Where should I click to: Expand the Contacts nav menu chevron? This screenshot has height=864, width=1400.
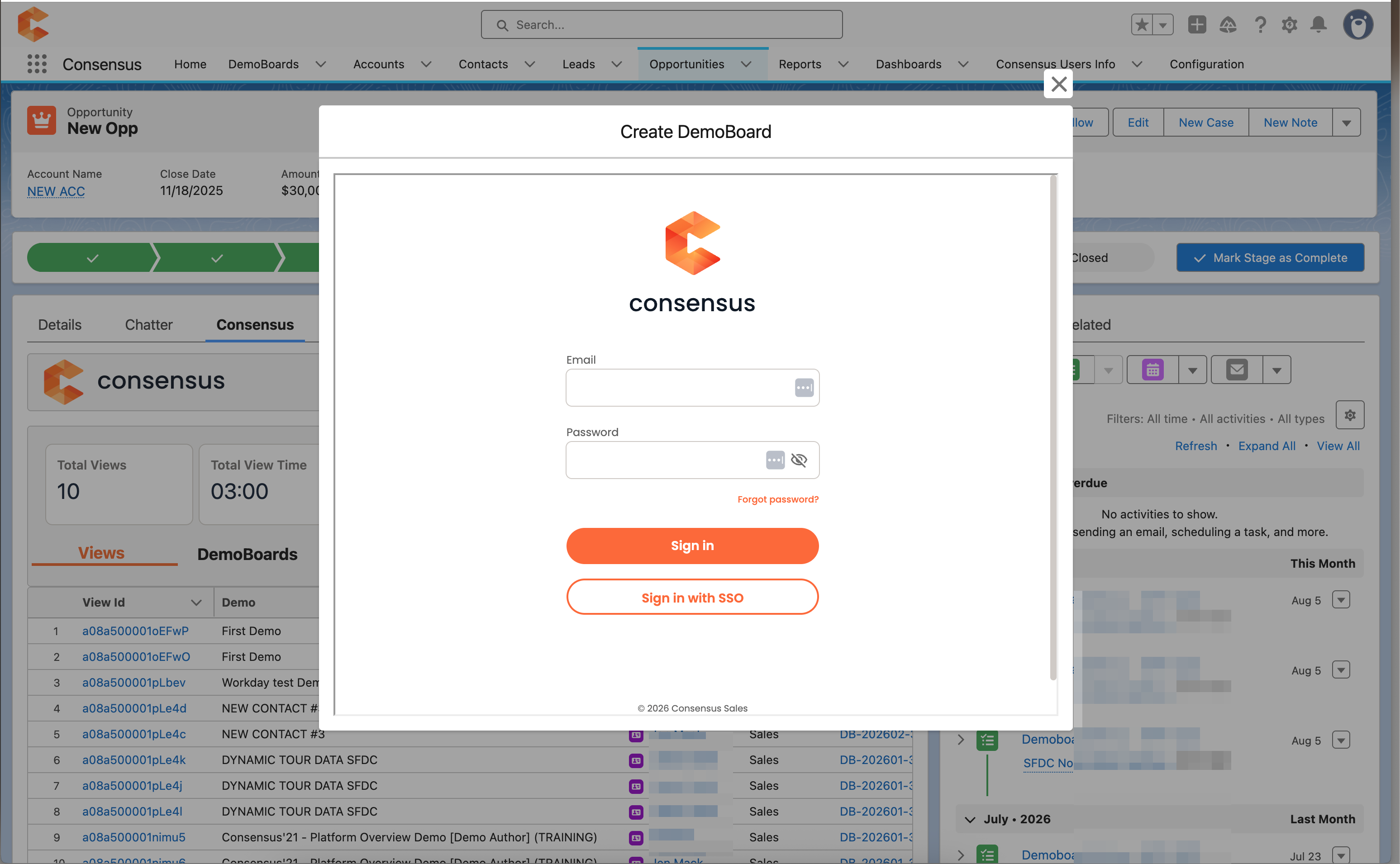(x=530, y=64)
